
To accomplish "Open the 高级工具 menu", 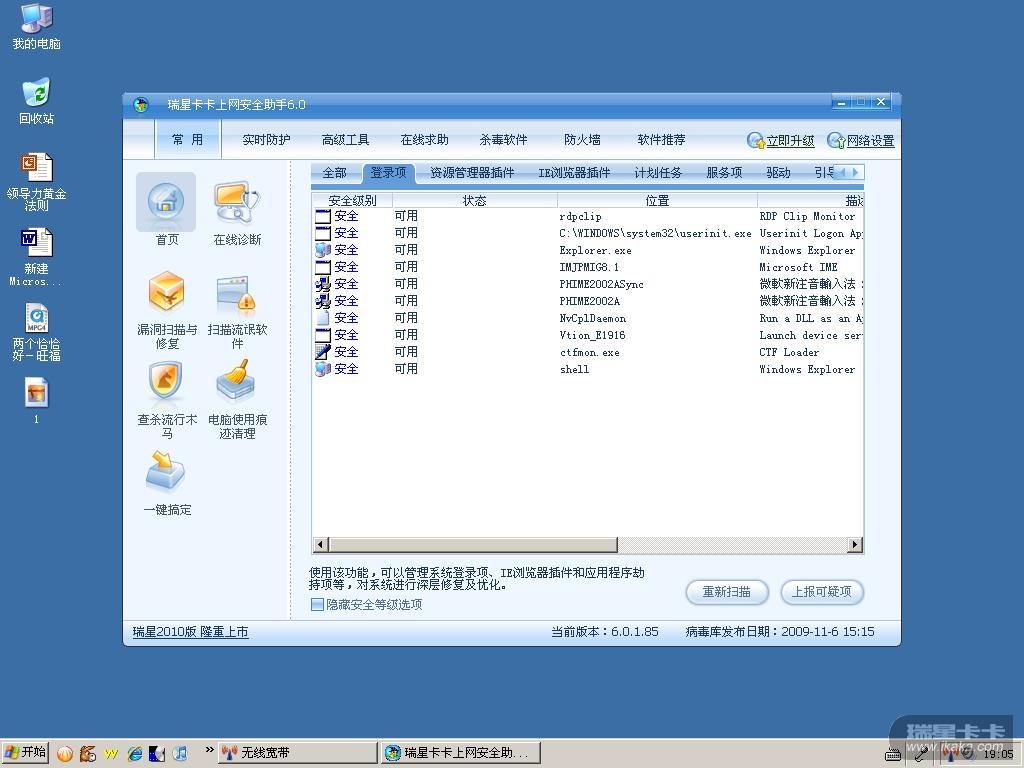I will [345, 140].
